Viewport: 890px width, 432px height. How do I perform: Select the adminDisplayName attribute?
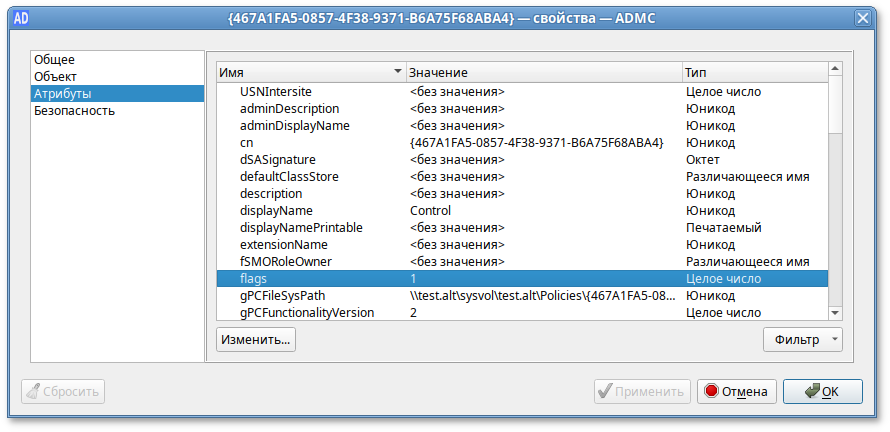tap(522, 125)
